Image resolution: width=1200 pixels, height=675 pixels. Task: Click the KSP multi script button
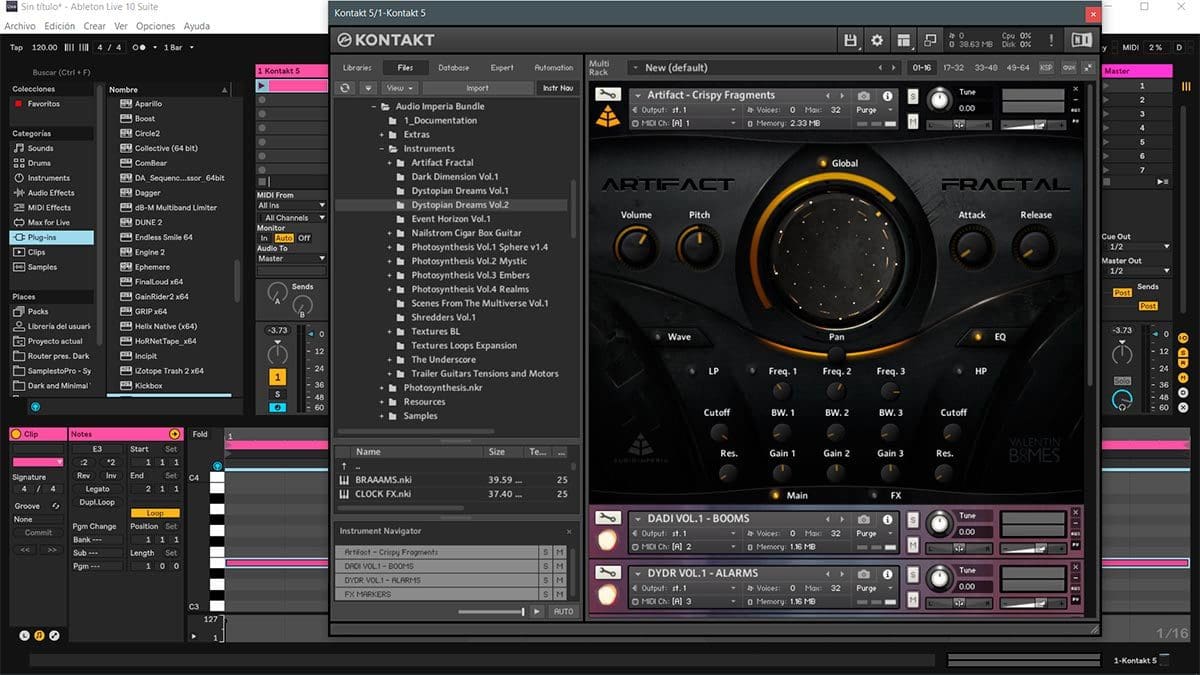[x=1046, y=68]
